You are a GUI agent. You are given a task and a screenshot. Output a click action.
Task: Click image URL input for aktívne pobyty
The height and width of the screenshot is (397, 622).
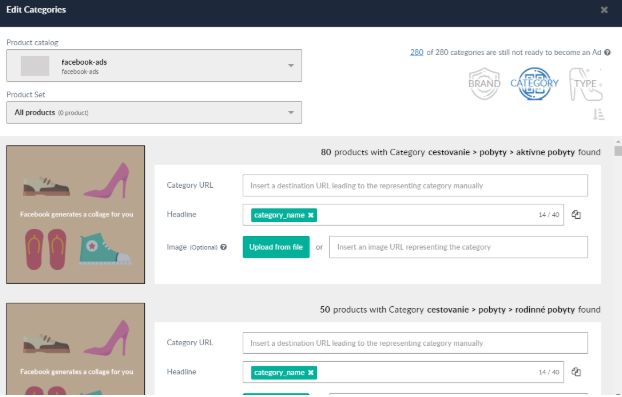[458, 247]
